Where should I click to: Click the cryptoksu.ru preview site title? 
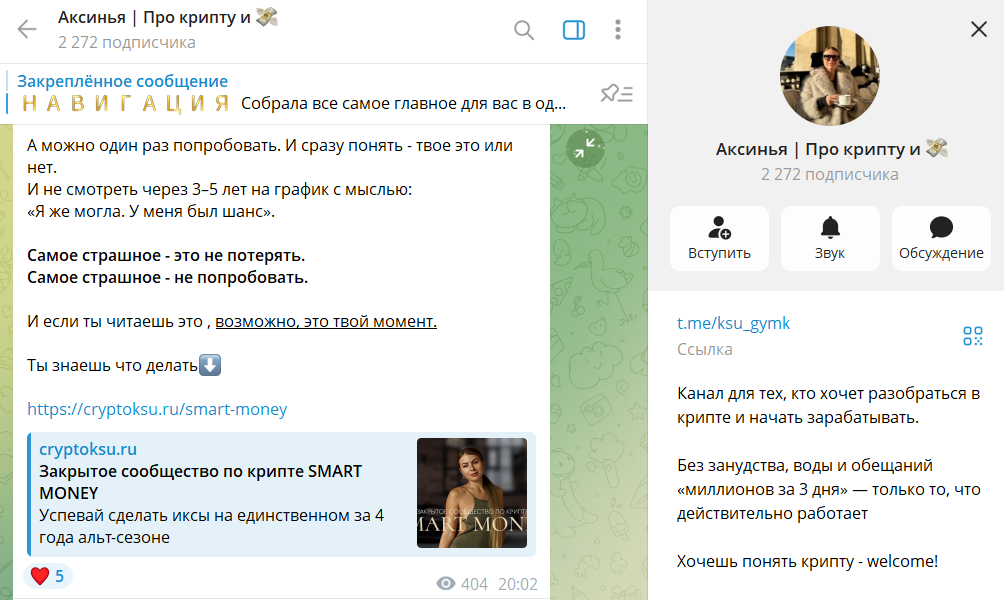pyautogui.click(x=88, y=449)
